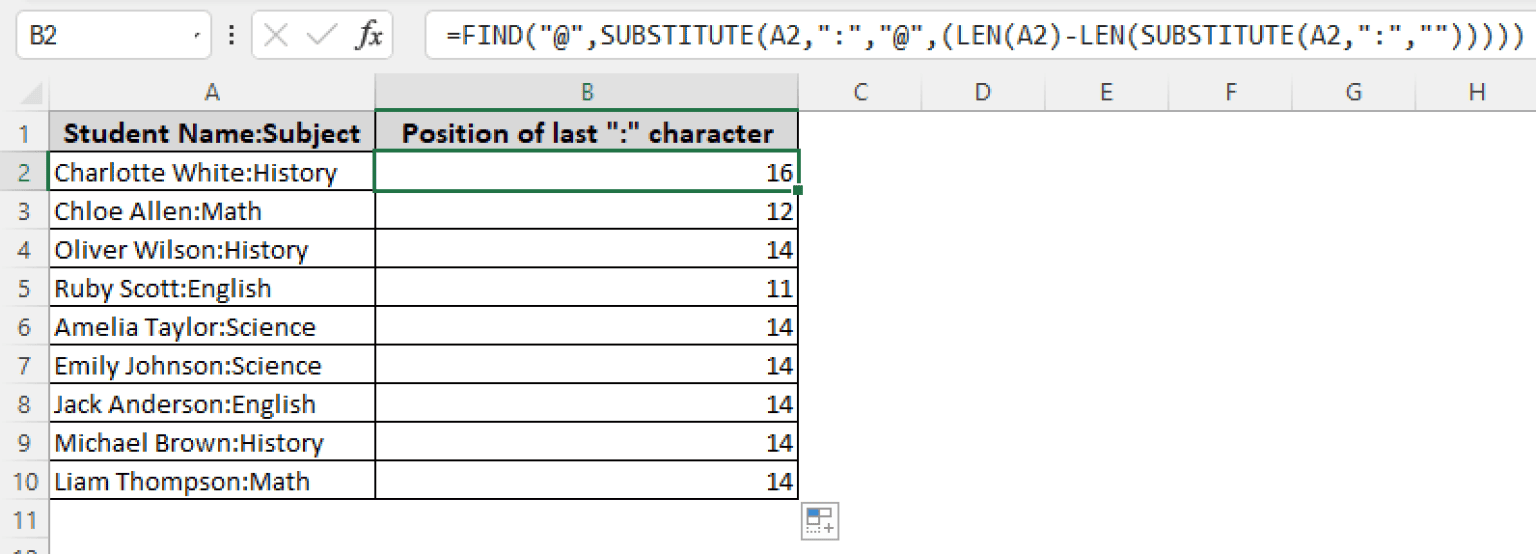Click the three-dot handle beside Name Box
Screen dimensions: 1536x554
tap(232, 37)
